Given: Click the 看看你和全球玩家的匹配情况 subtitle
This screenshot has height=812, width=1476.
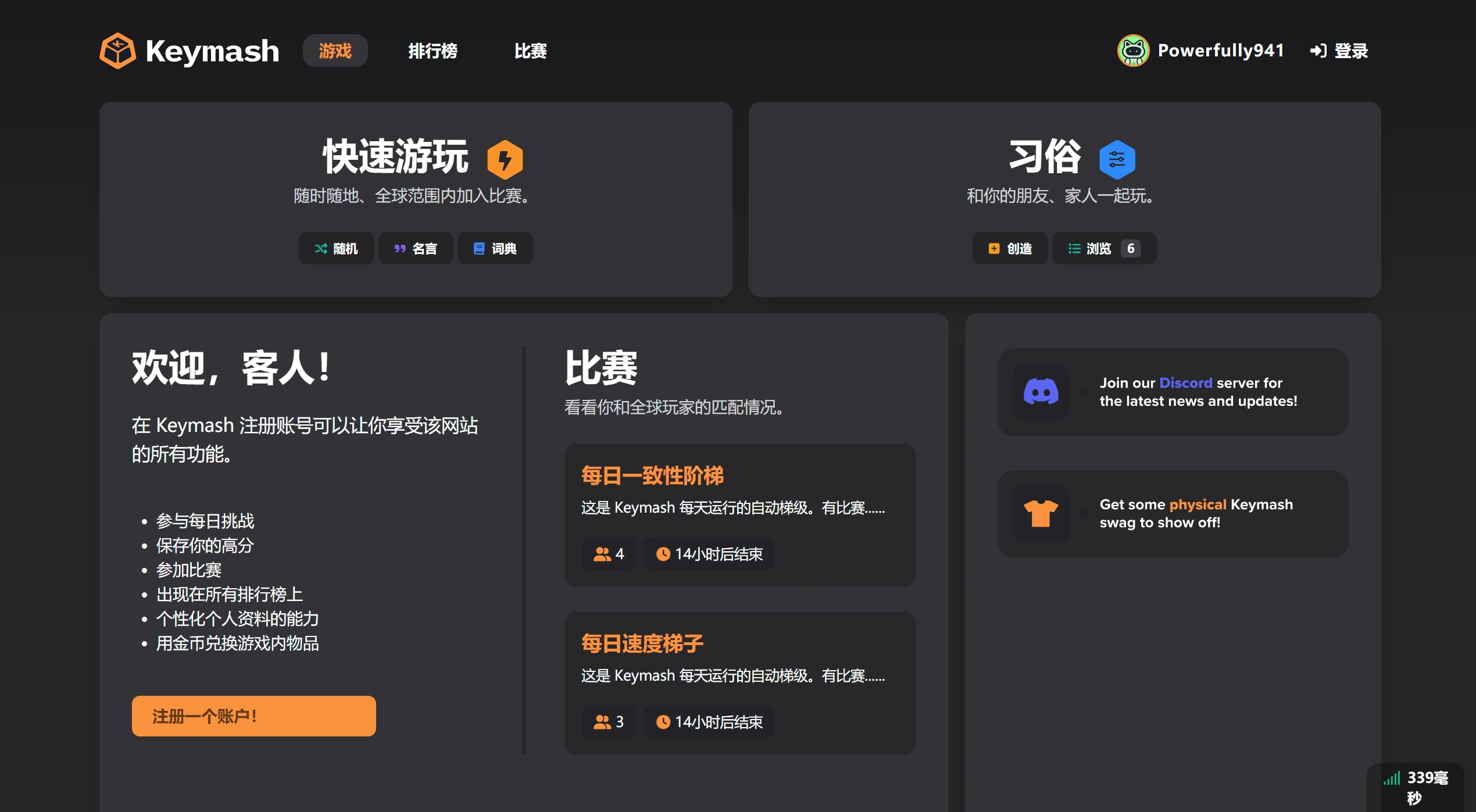Looking at the screenshot, I should [674, 407].
